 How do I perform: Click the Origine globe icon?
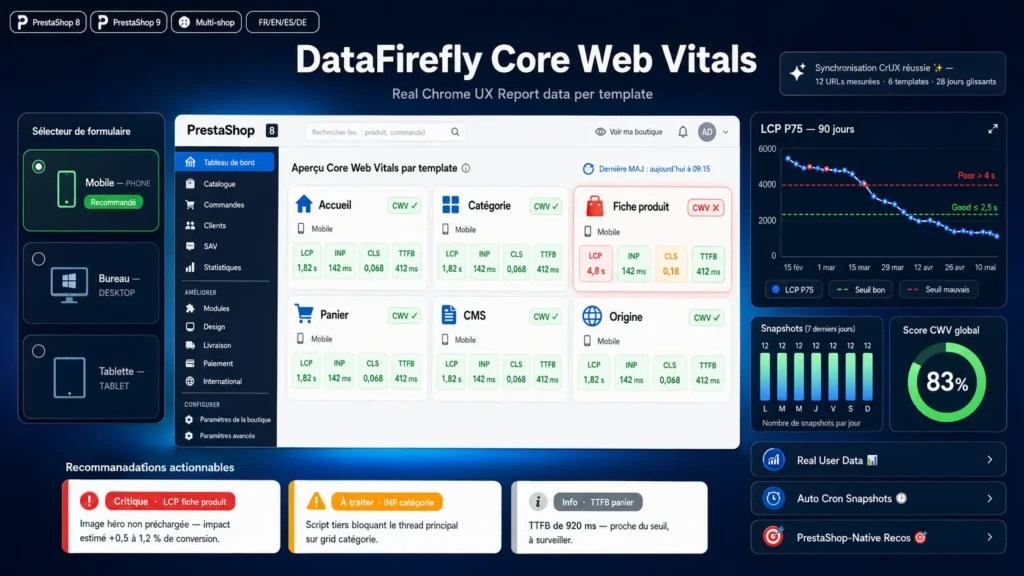[592, 316]
